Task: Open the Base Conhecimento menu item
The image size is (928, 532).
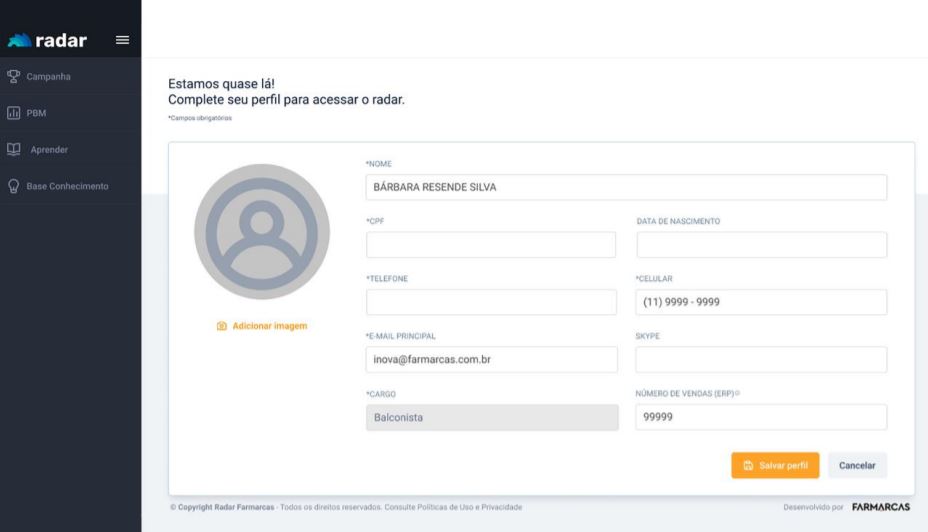Action: 67,186
